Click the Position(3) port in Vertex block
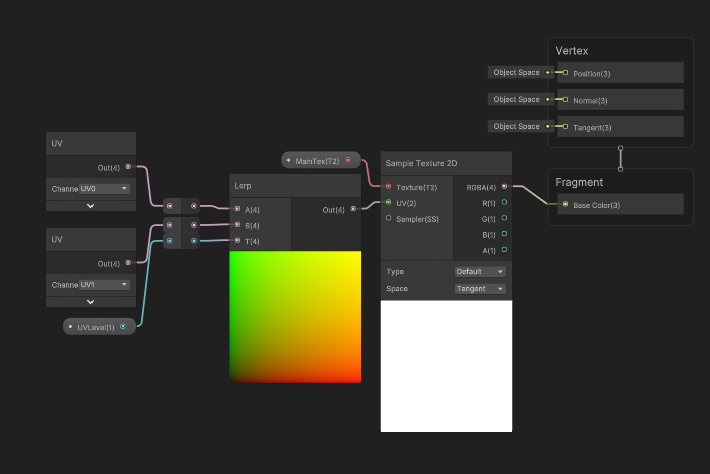This screenshot has width=710, height=474. coord(565,73)
